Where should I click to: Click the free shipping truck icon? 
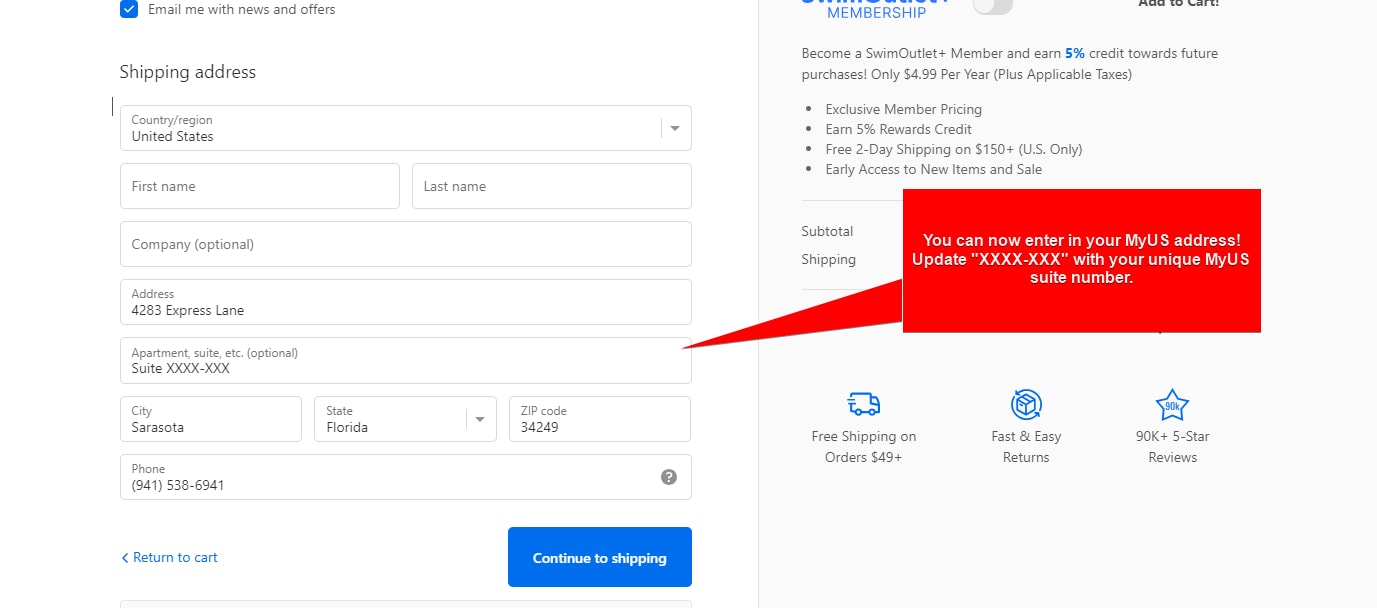pyautogui.click(x=864, y=404)
